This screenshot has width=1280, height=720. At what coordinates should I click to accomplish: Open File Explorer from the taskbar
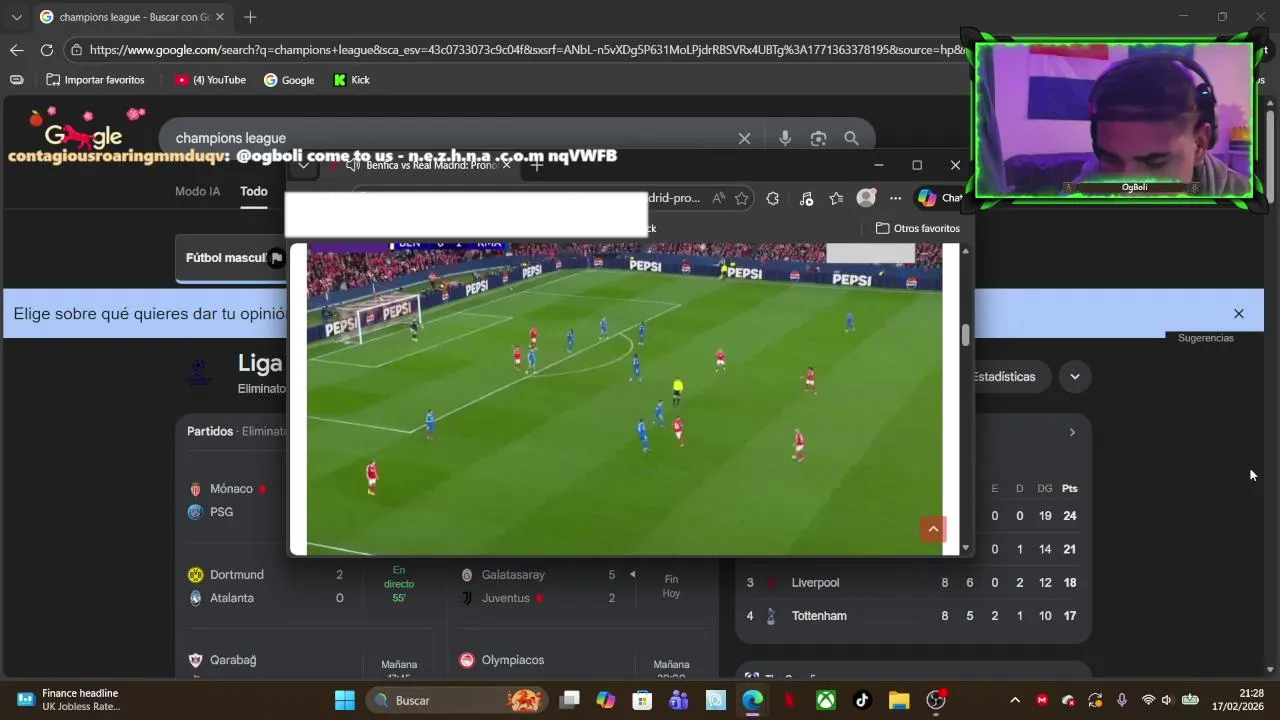tap(899, 700)
